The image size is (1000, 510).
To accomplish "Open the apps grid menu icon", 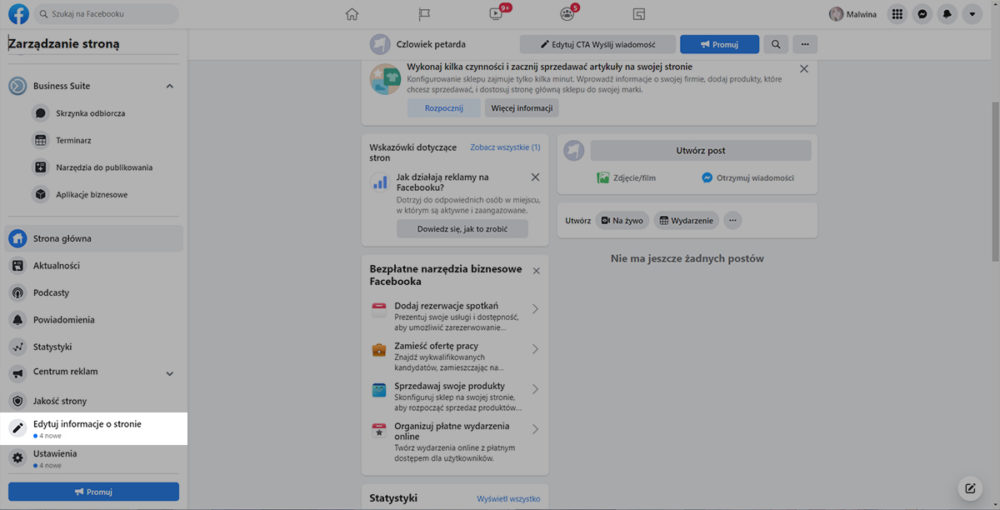I will [x=897, y=14].
